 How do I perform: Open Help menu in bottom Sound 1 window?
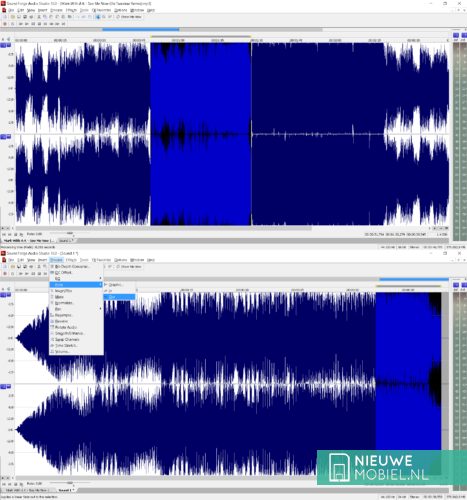(151, 260)
